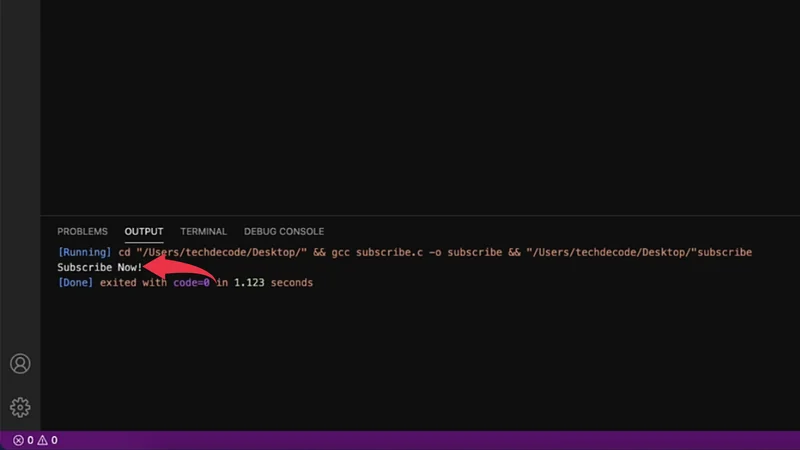Click the warnings triangle icon in status bar

pyautogui.click(x=43, y=440)
